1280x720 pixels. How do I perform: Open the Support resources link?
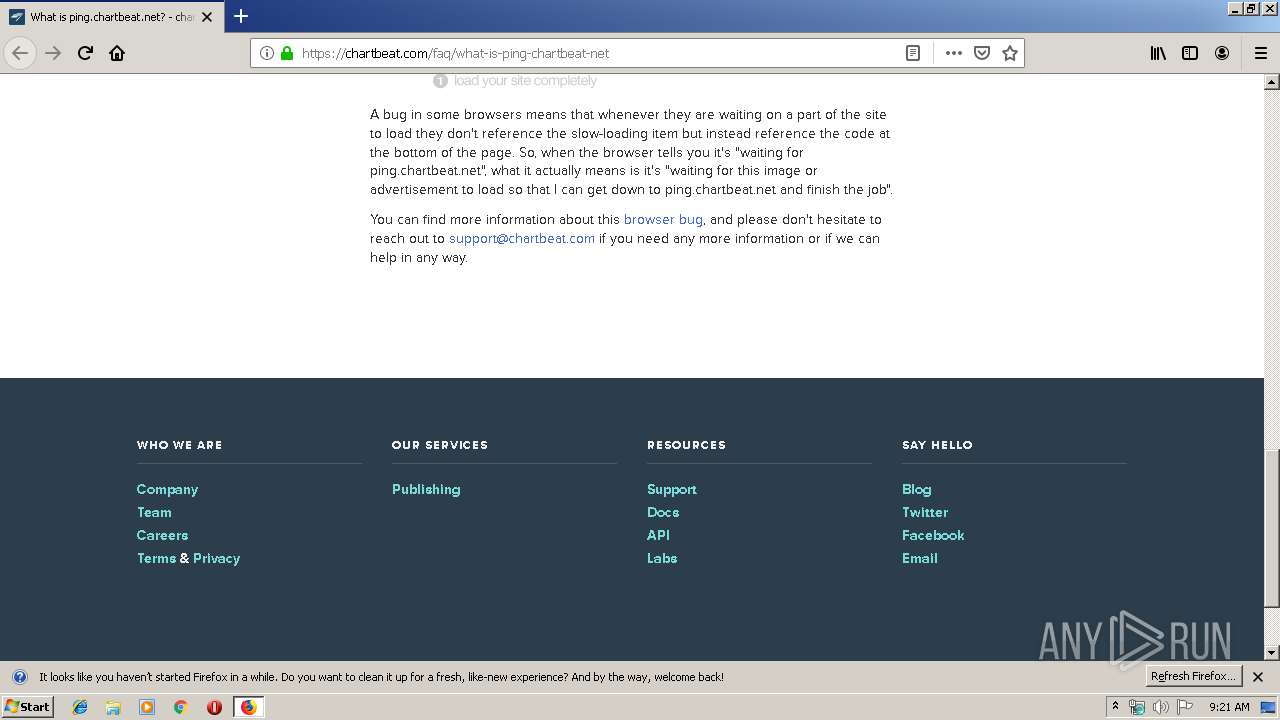672,489
